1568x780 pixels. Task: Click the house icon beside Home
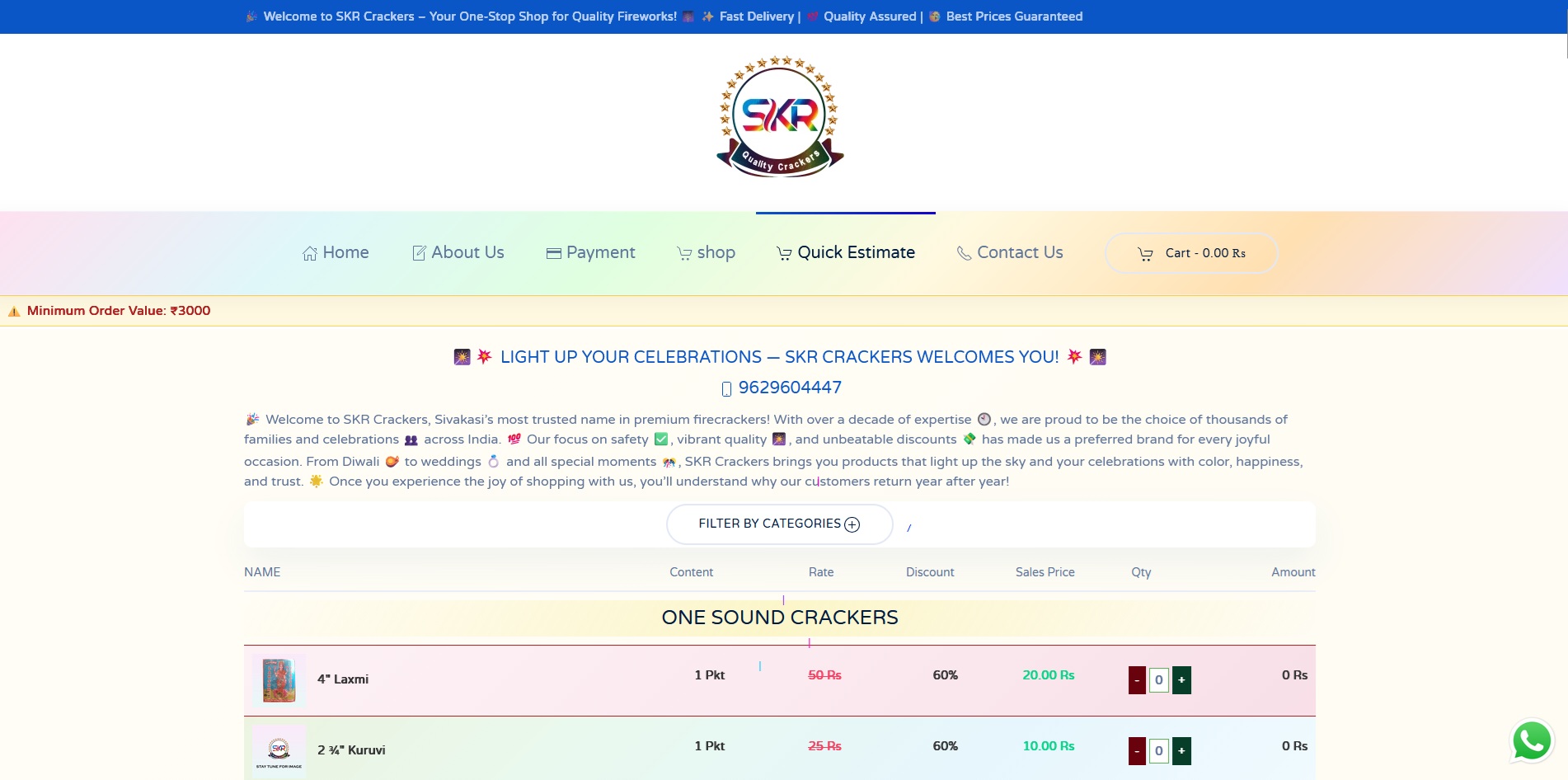[x=310, y=253]
